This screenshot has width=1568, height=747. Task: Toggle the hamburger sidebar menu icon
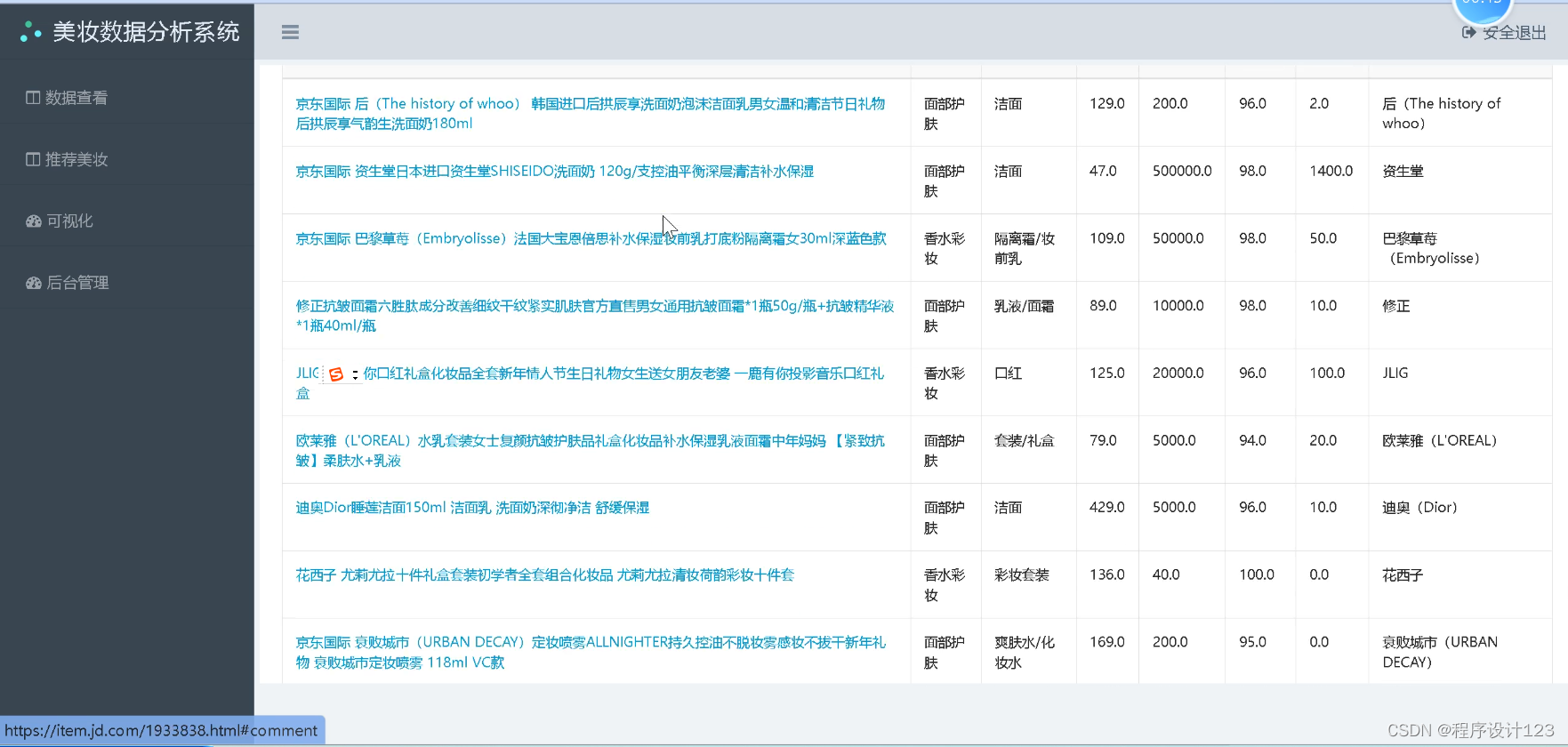coord(290,32)
